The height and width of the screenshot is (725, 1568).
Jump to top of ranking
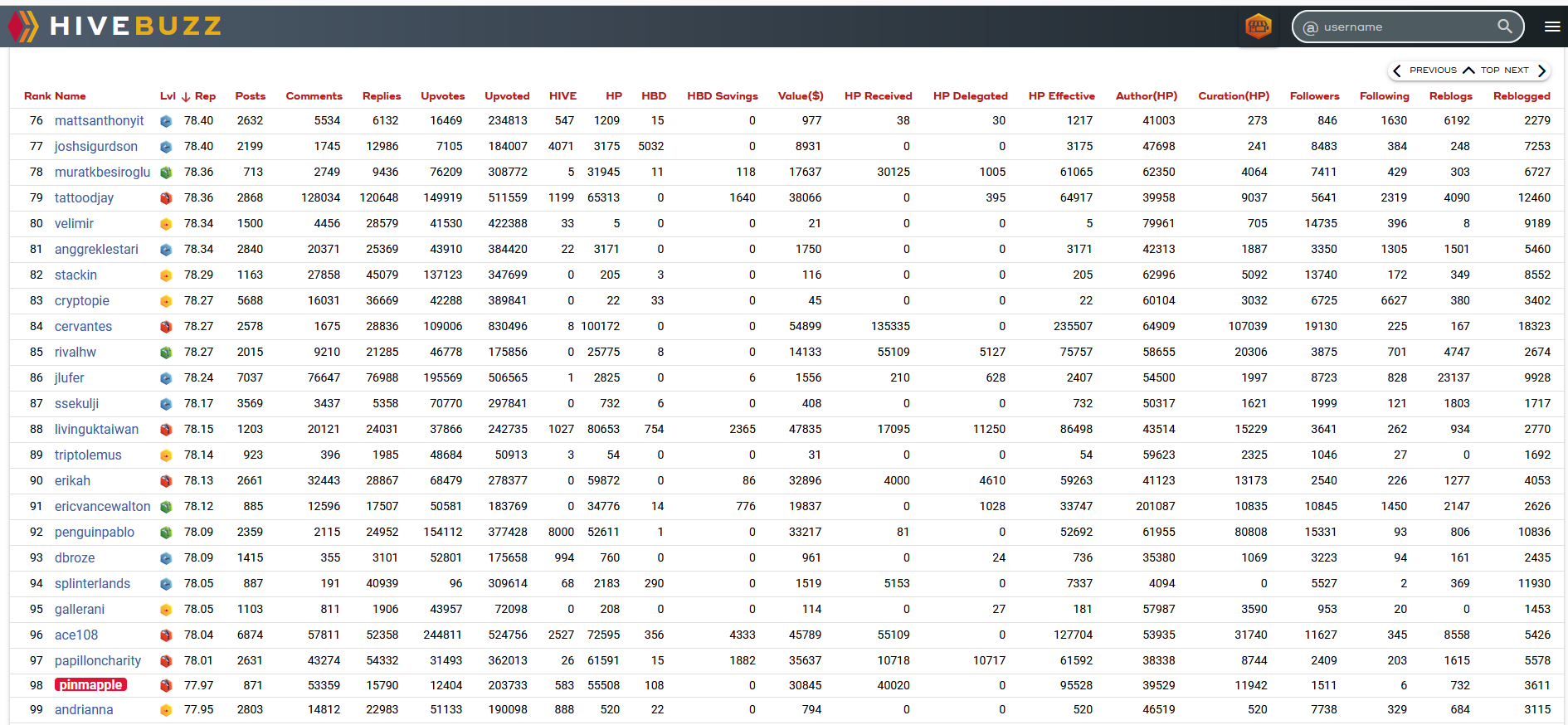1482,71
